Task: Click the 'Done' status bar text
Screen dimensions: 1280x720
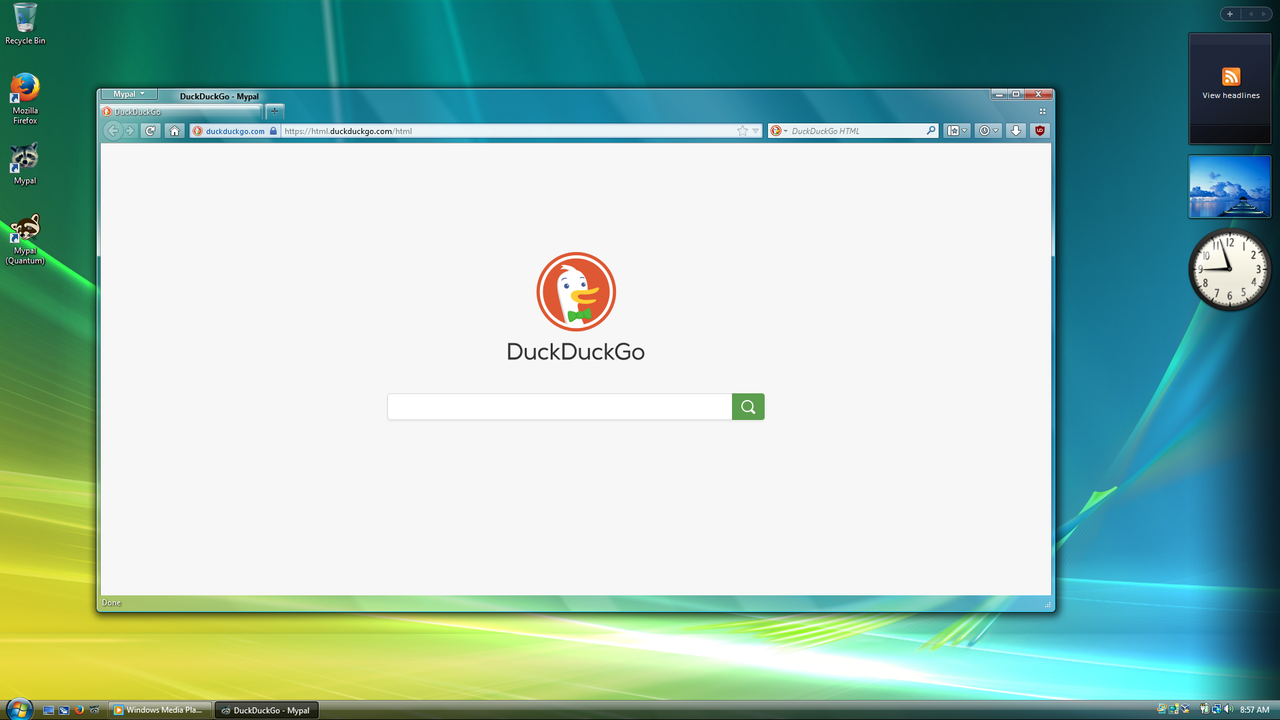Action: pyautogui.click(x=111, y=603)
